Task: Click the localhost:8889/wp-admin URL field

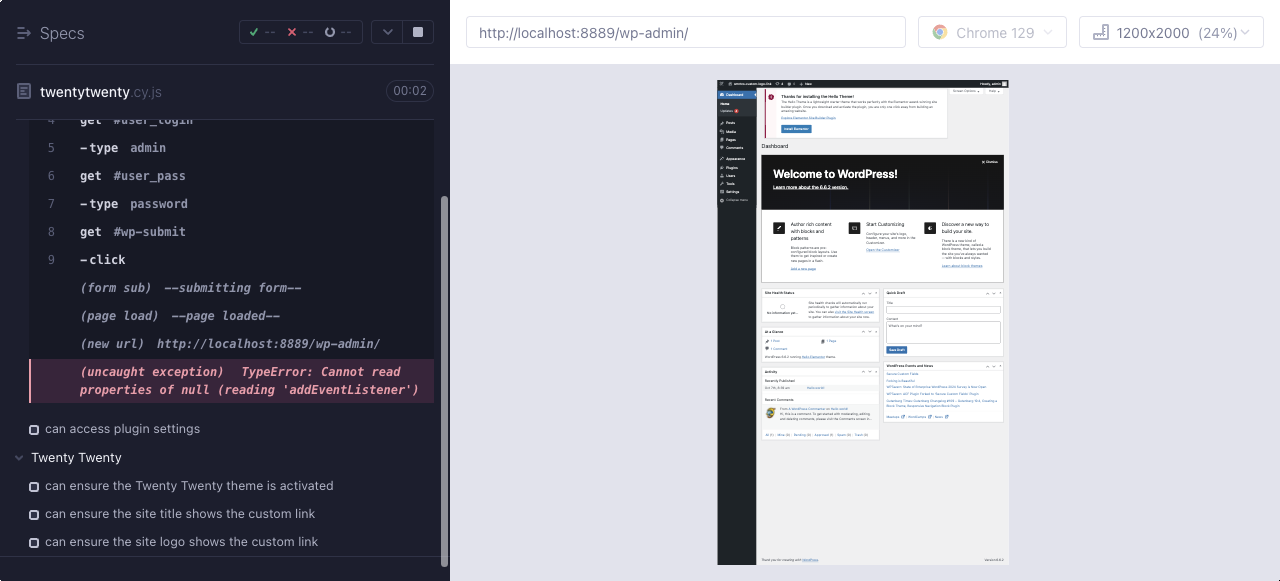Action: (685, 32)
